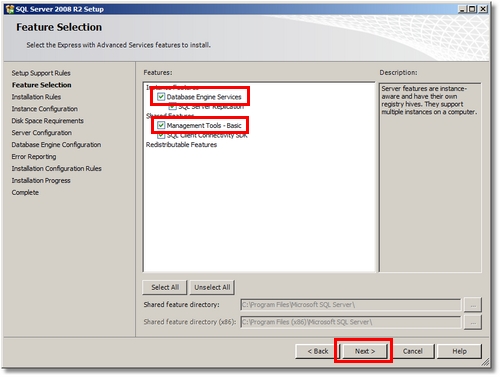Viewport: 500px width, 377px height.
Task: Select the Setup Support Rules step
Action: tap(41, 73)
